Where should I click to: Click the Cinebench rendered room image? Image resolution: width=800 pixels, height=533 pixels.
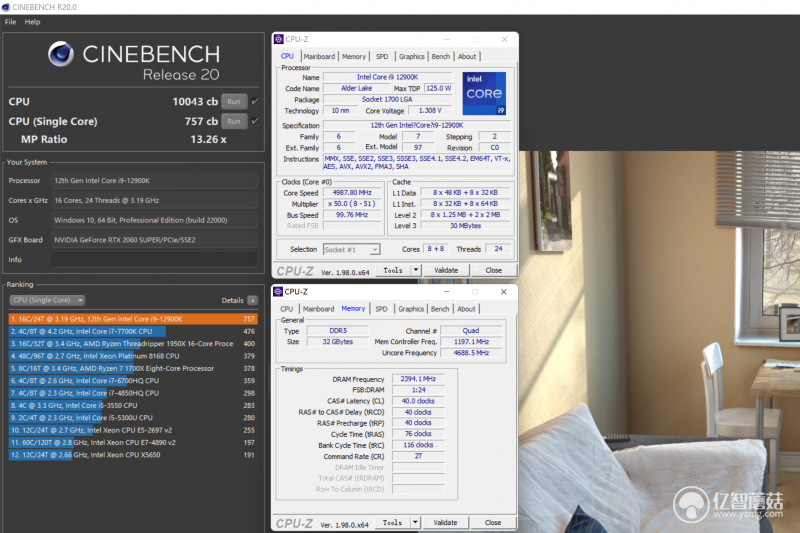point(659,342)
